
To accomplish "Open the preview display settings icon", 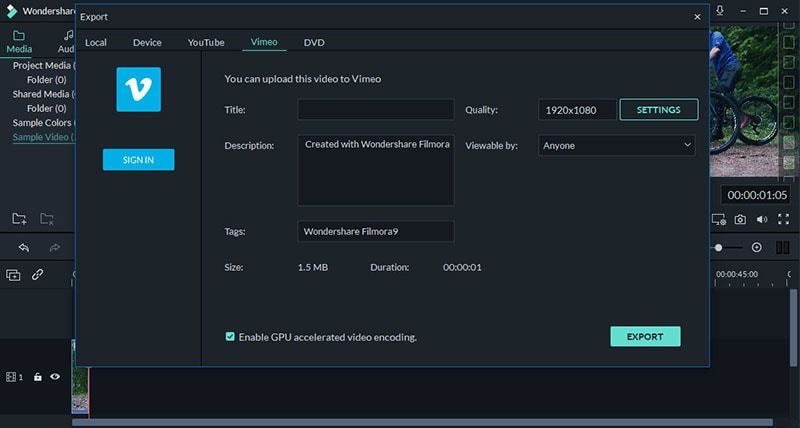I will pos(719,219).
